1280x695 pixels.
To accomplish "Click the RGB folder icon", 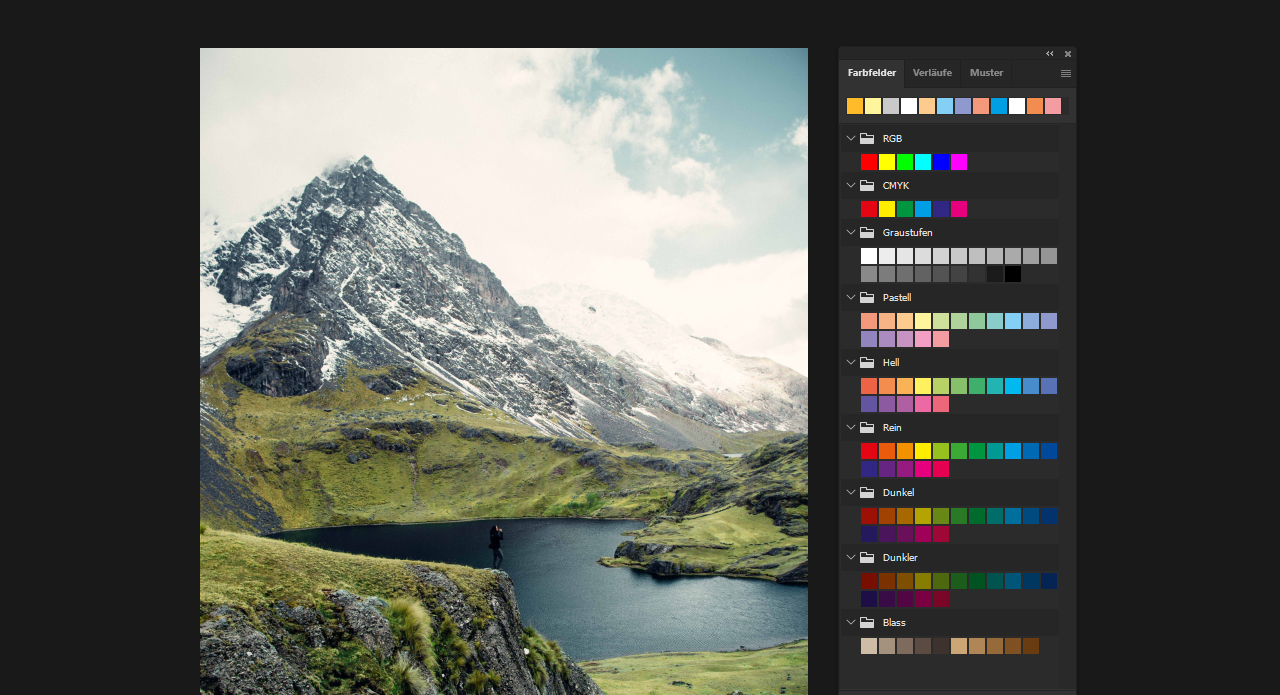I will [867, 139].
